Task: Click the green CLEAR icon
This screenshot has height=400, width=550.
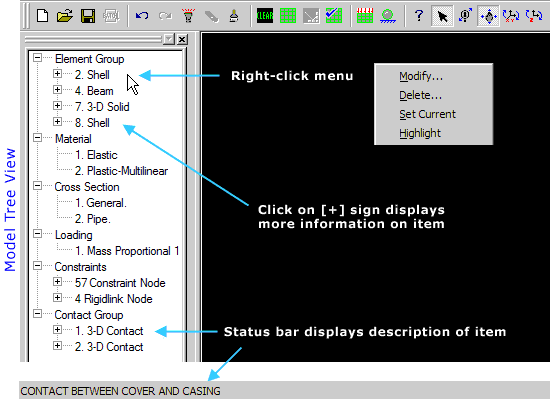Action: click(x=265, y=16)
